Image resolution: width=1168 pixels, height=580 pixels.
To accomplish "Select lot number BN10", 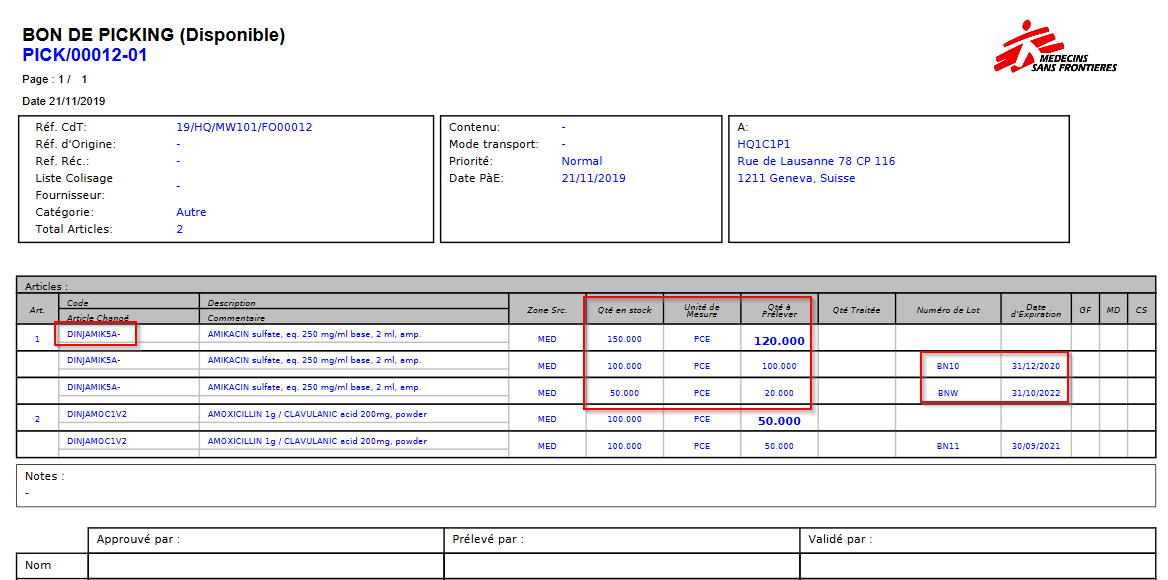I will click(x=948, y=366).
